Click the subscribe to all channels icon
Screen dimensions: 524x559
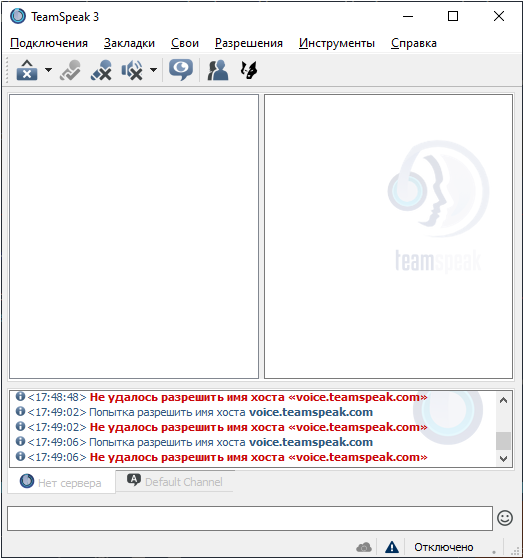70,70
